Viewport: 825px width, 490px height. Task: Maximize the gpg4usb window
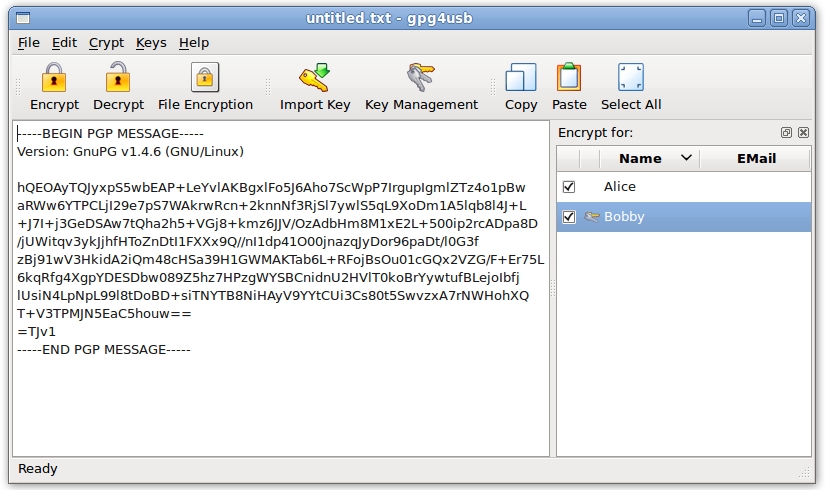(x=779, y=18)
